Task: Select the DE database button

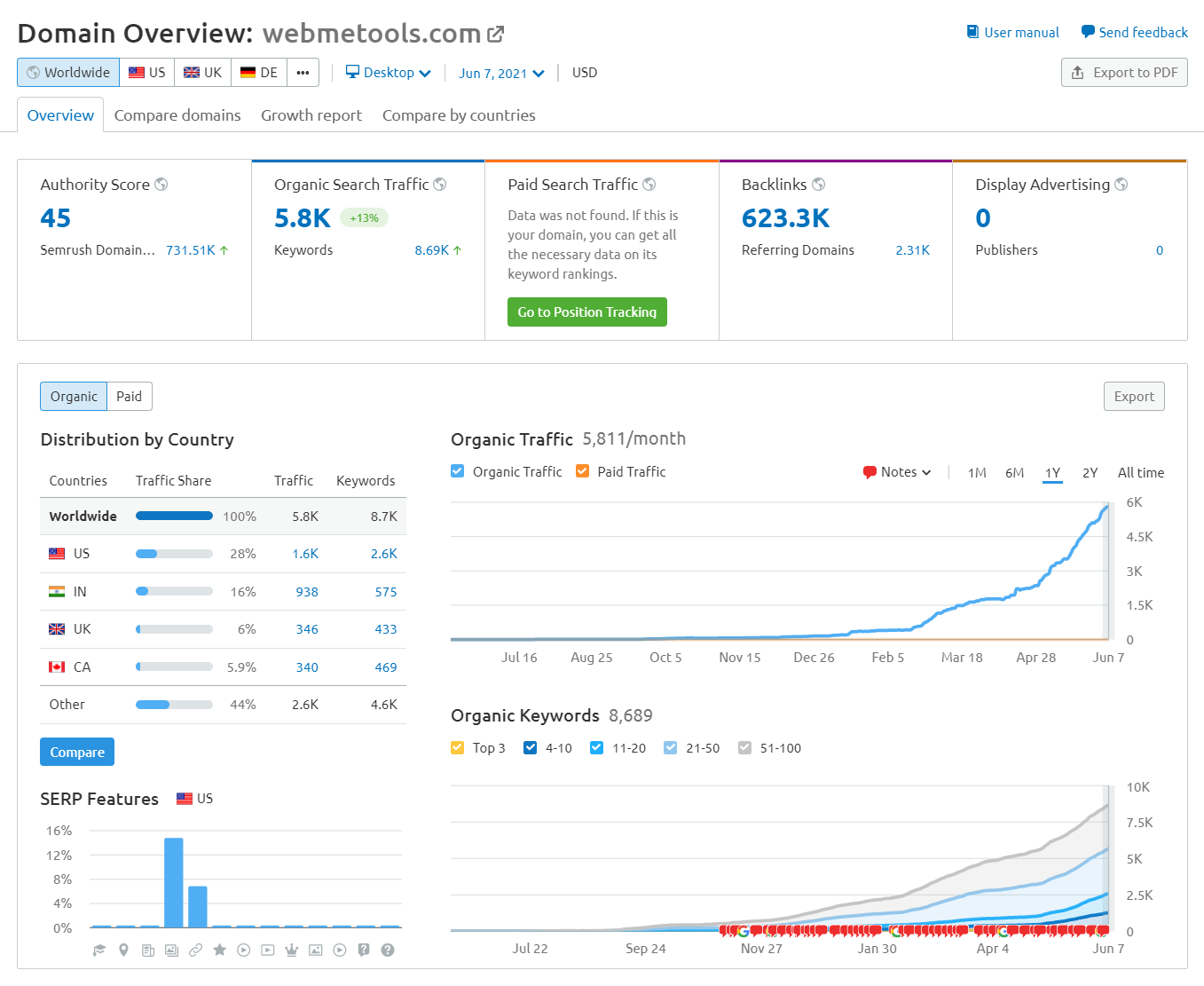Action: (x=259, y=73)
